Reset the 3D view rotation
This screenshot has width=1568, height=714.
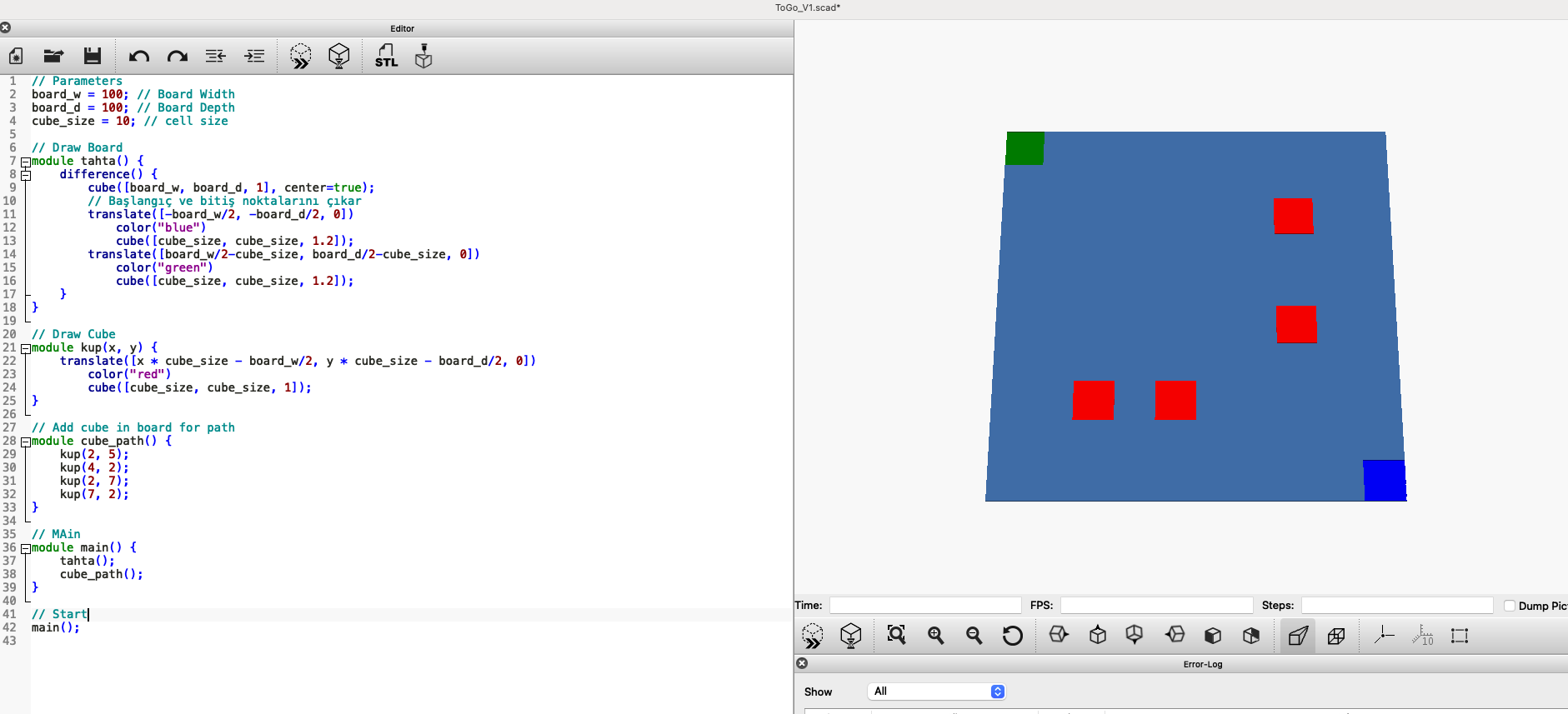click(1013, 636)
